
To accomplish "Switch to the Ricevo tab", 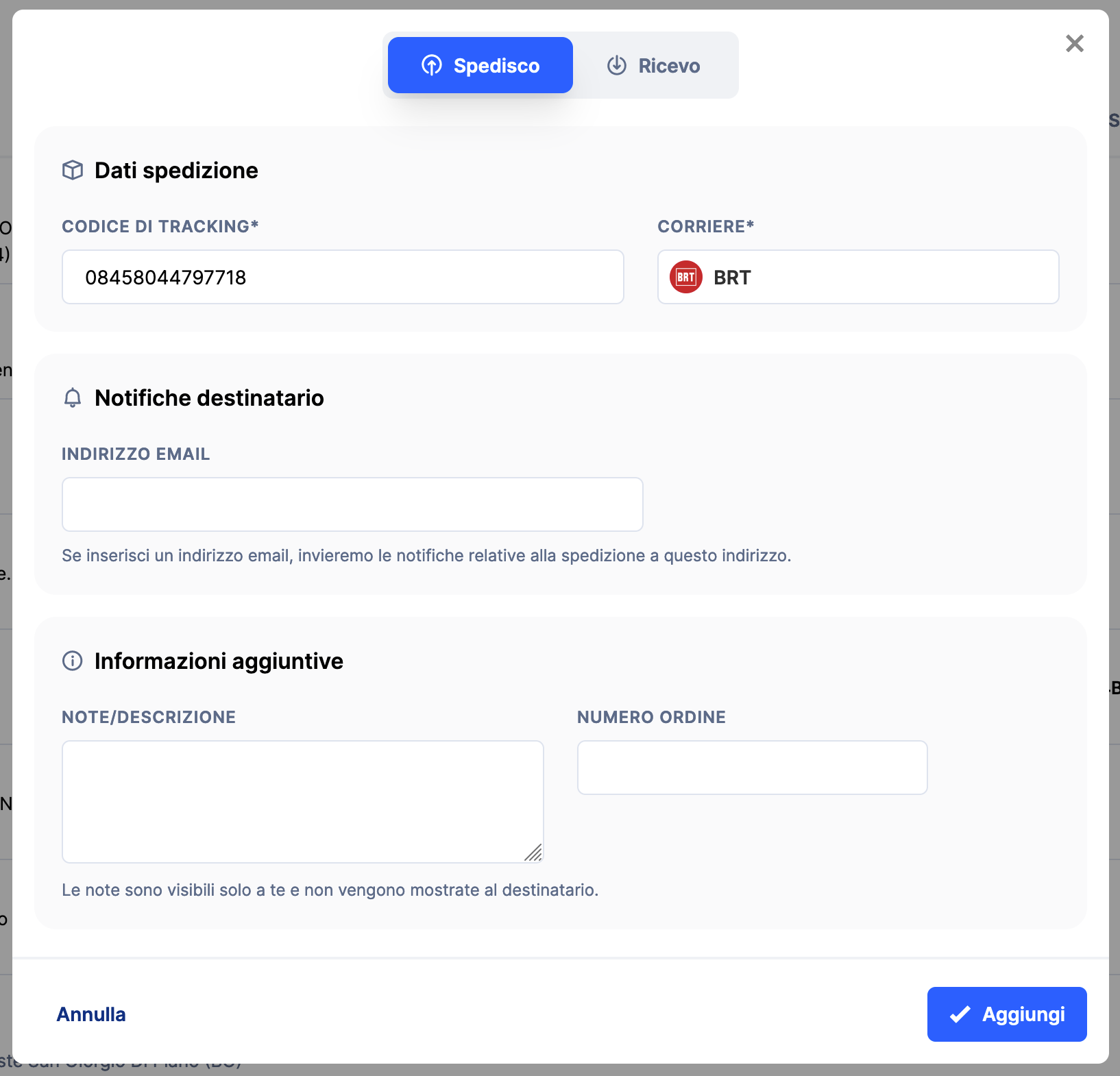I will coord(655,65).
